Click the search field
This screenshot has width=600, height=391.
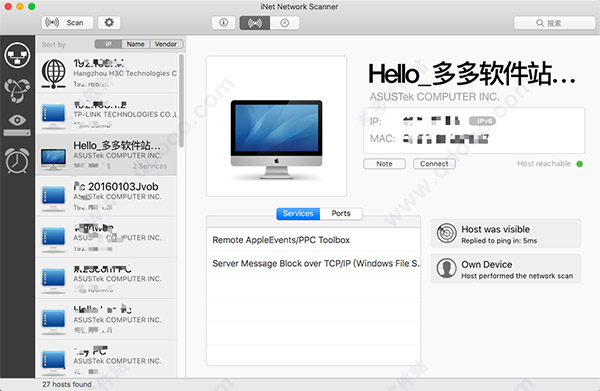pos(554,23)
